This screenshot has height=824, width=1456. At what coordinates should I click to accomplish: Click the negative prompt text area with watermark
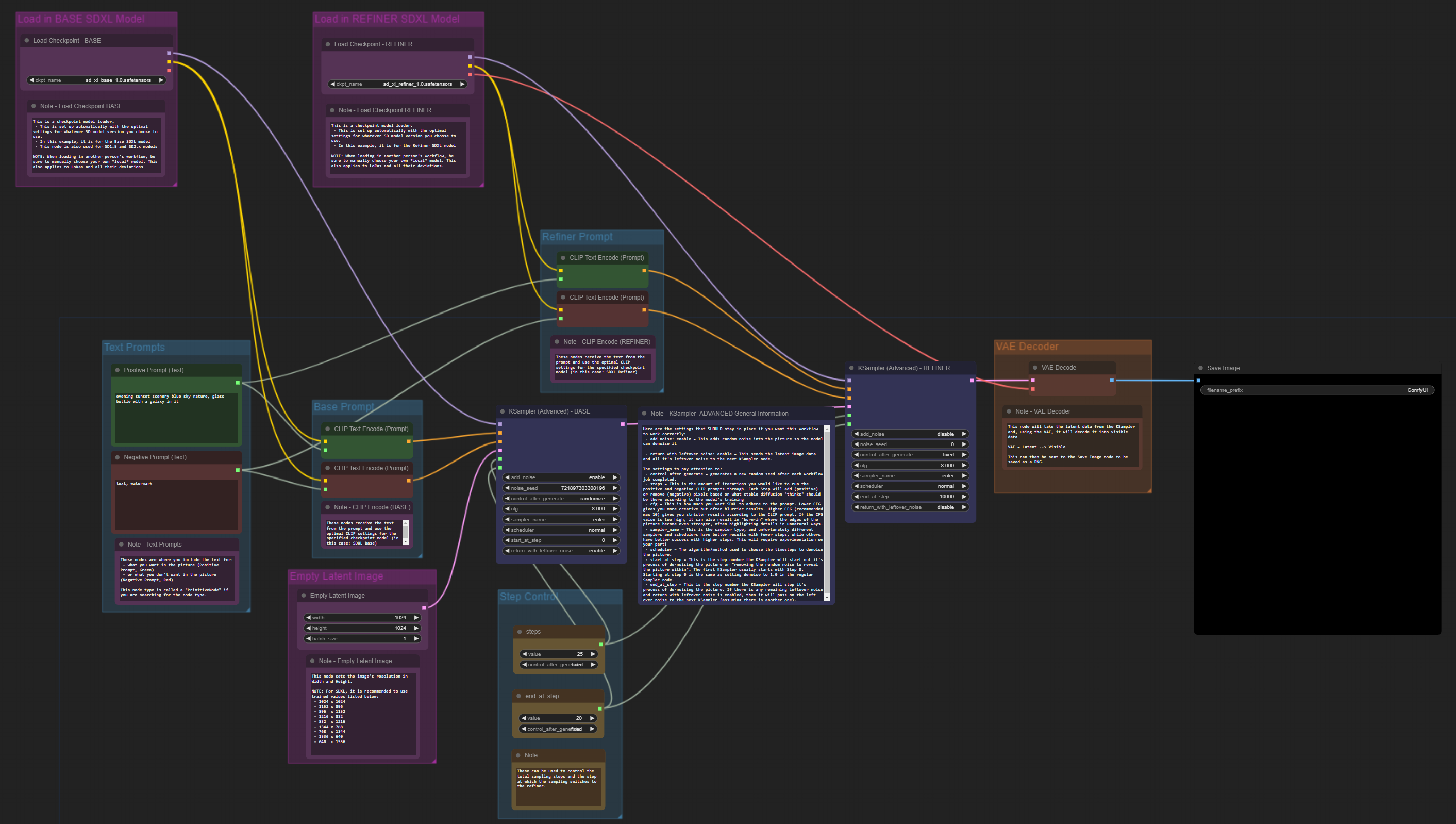click(x=175, y=504)
